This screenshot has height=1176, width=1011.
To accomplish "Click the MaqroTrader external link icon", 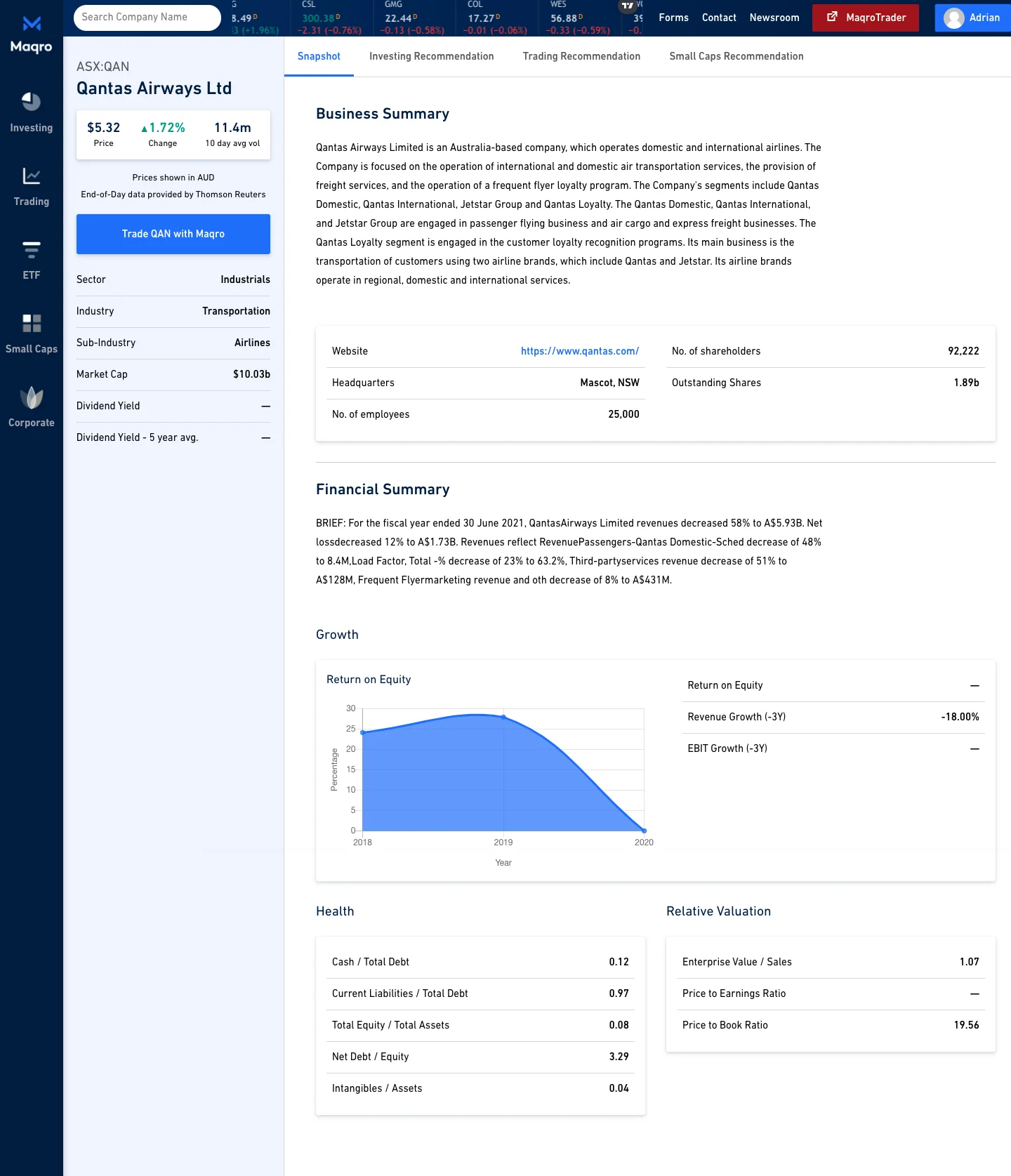I will (832, 17).
